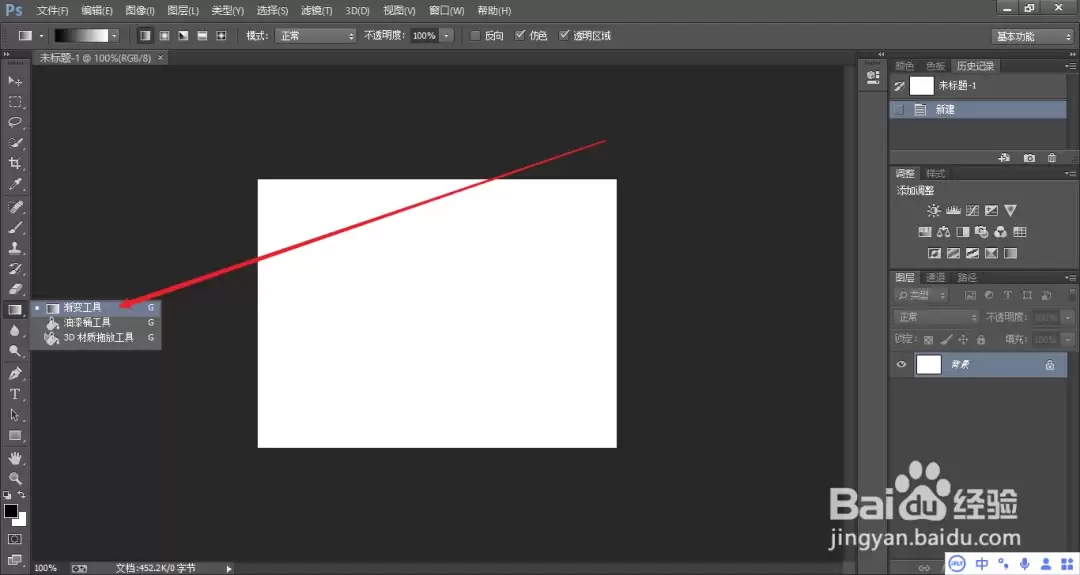Open status bar info arrow

[x=229, y=568]
